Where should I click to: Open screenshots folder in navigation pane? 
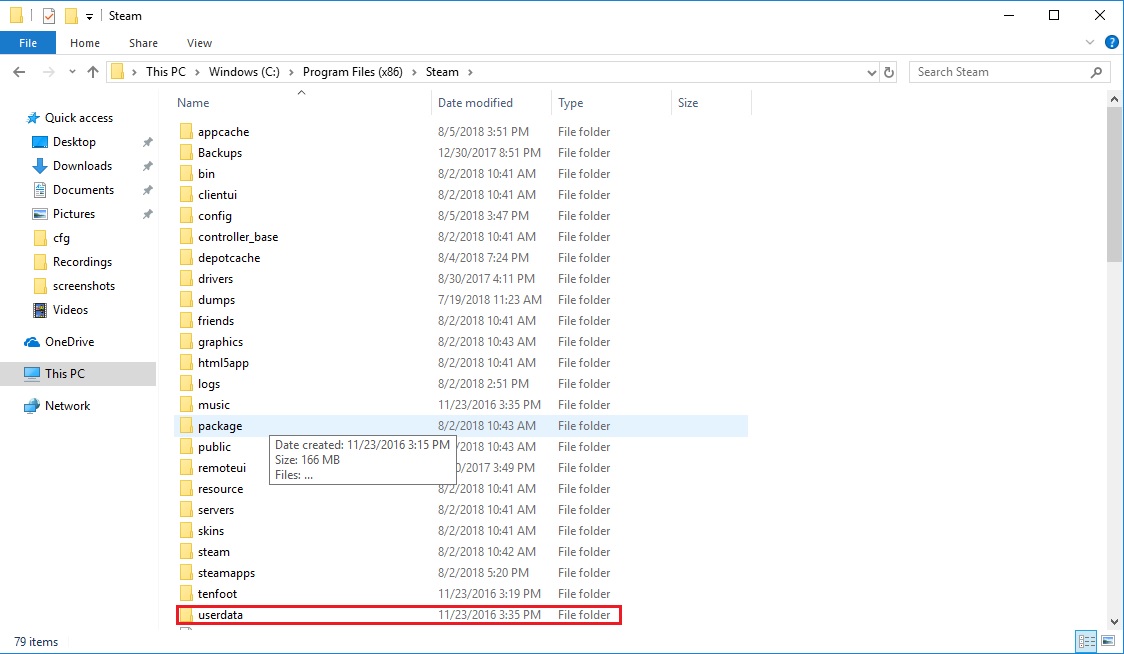[84, 285]
